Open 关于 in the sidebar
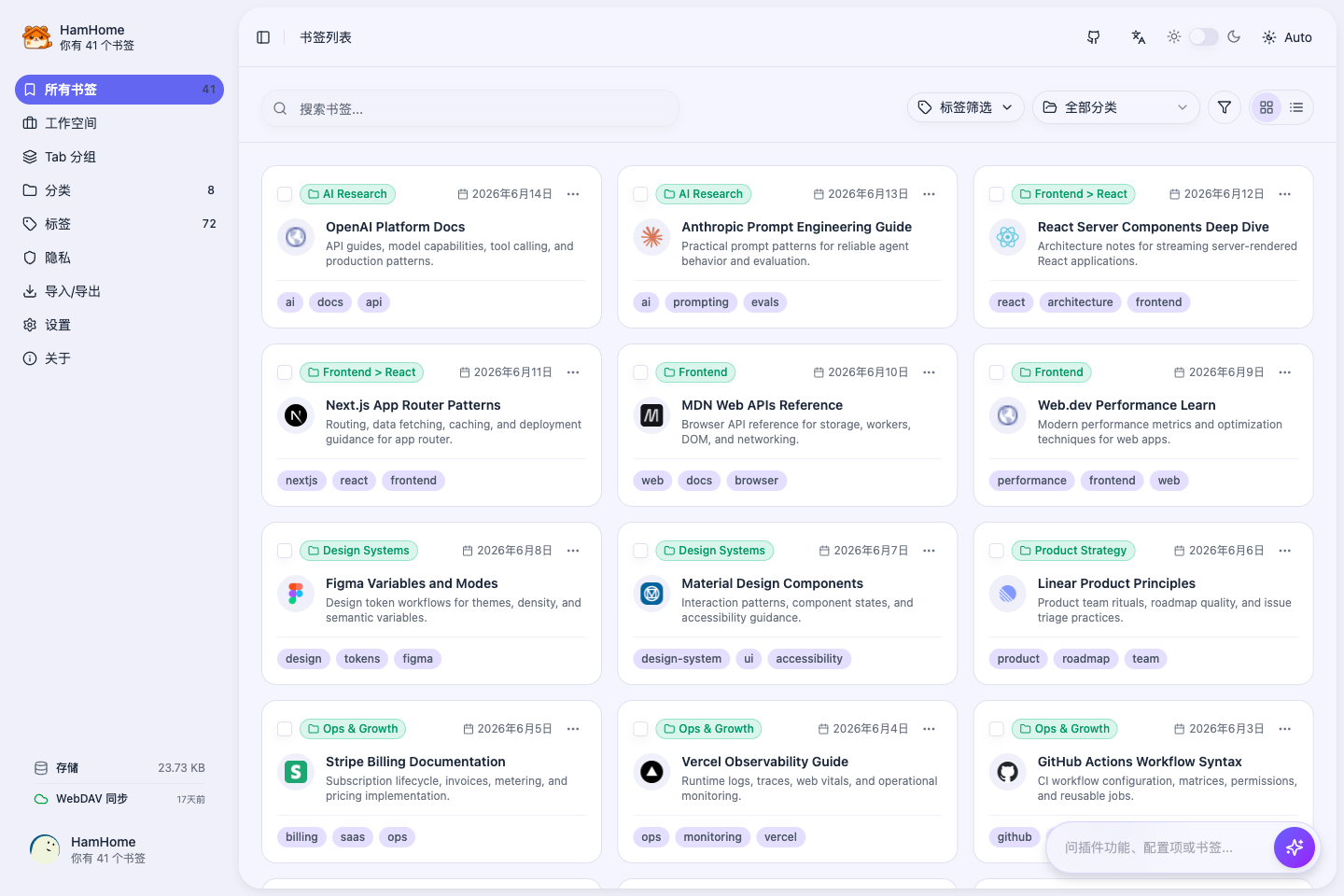Screen dimensions: 1344x896 coord(119,358)
